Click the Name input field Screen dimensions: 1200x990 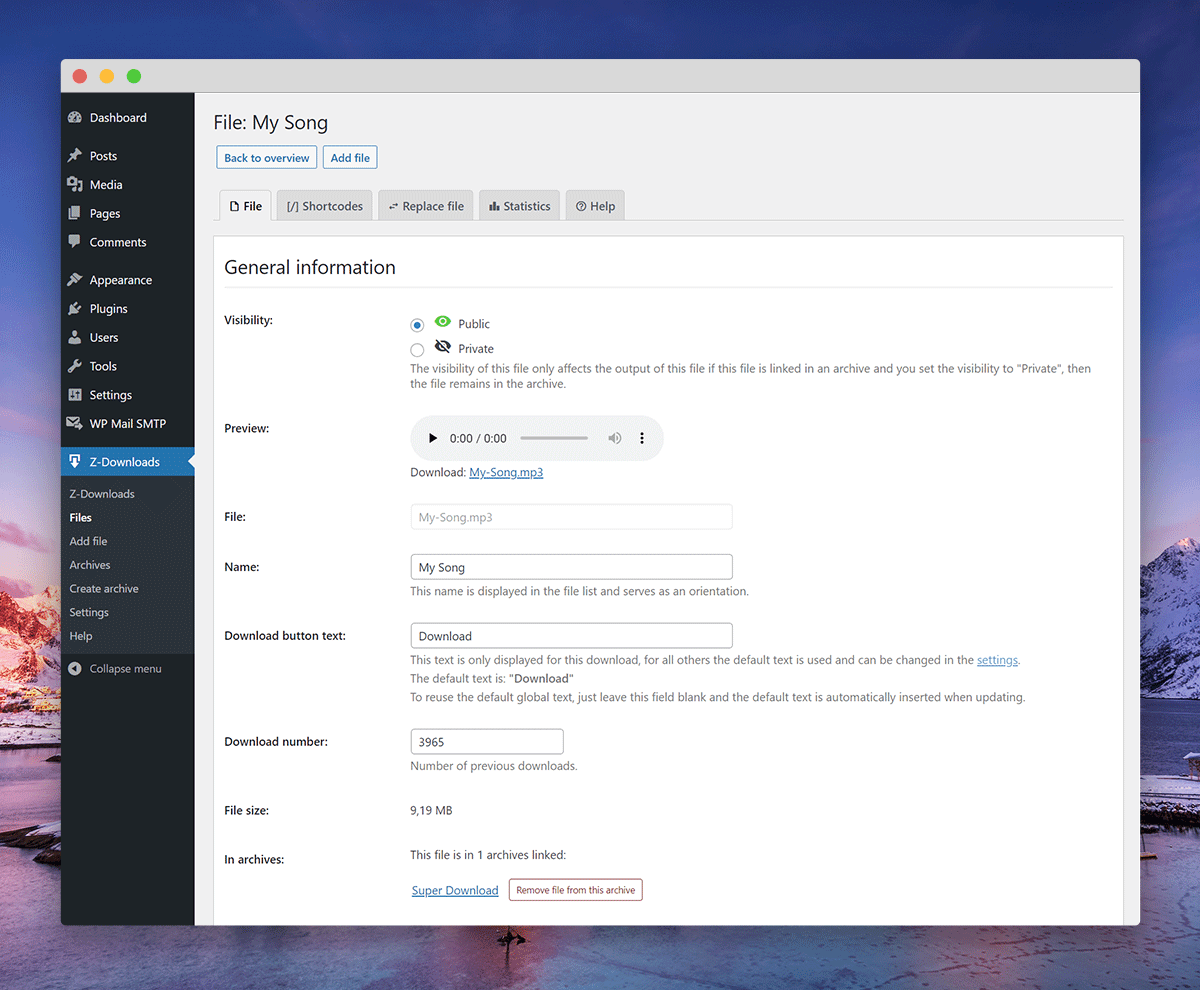(x=572, y=567)
